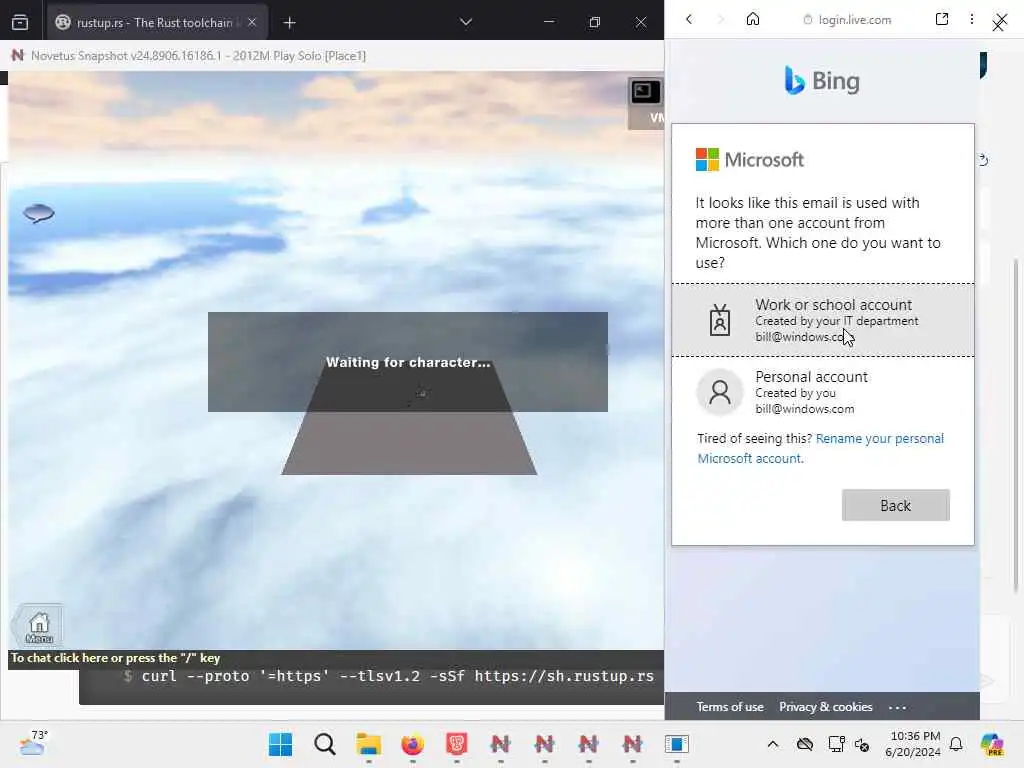Open File Explorer from taskbar

[x=368, y=744]
